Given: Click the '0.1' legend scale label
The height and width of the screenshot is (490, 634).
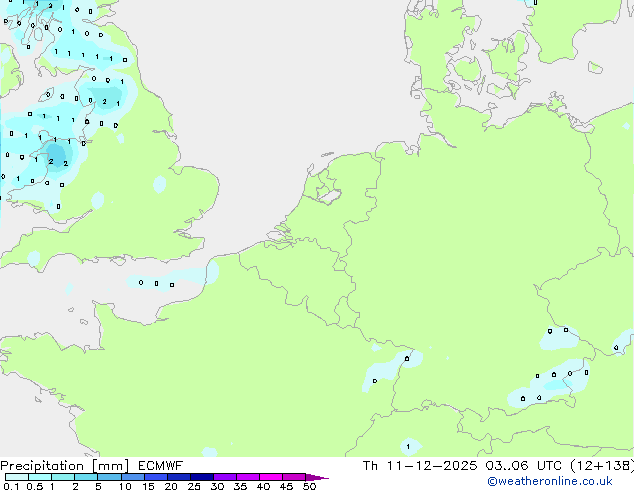Looking at the screenshot, I should (11, 486).
